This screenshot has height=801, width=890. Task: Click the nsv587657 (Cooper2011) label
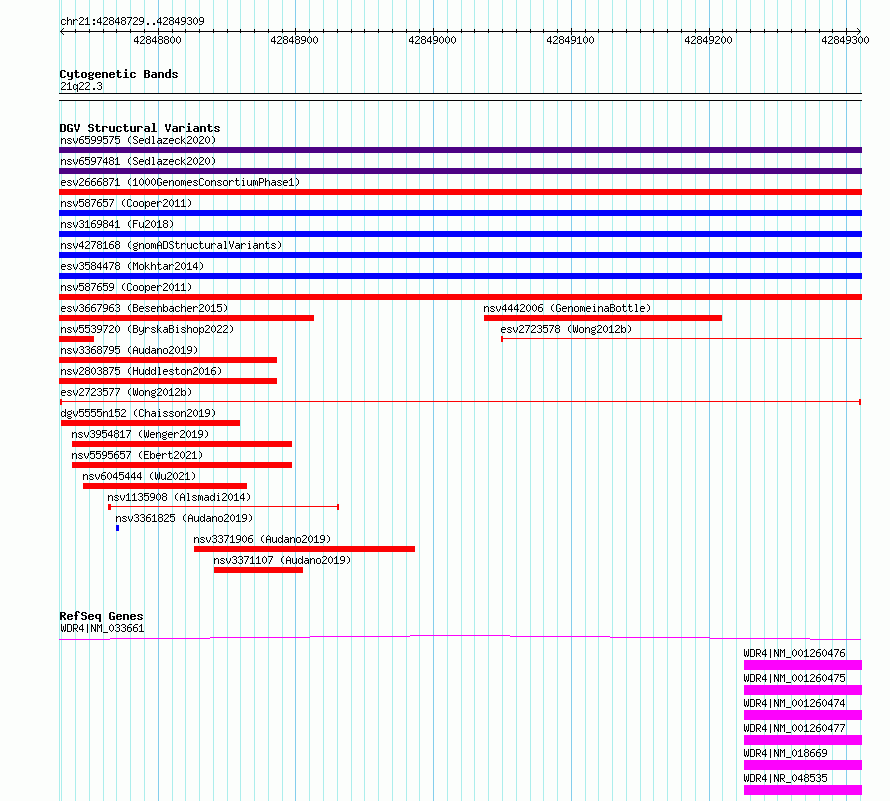126,203
